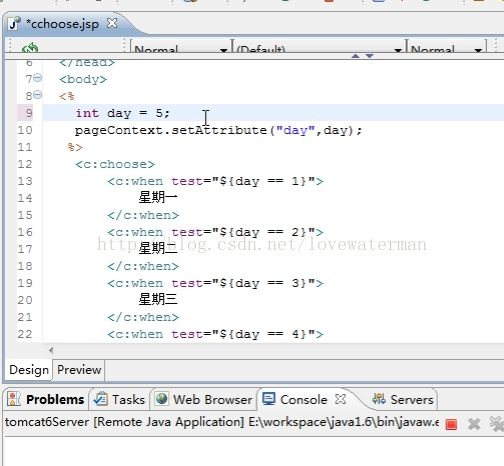Click the small up triangle splitter arrow
This screenshot has width=504, height=466.
(x=356, y=56)
